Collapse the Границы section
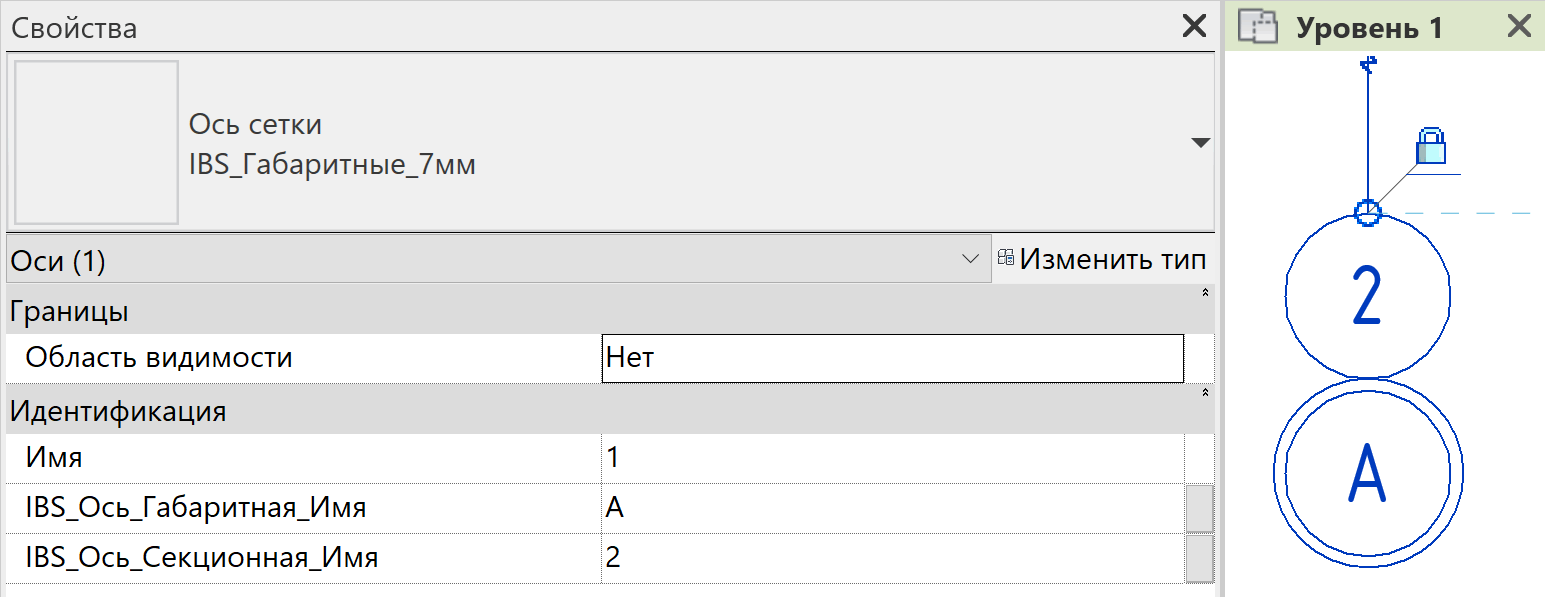This screenshot has width=1545, height=597. [x=1204, y=292]
